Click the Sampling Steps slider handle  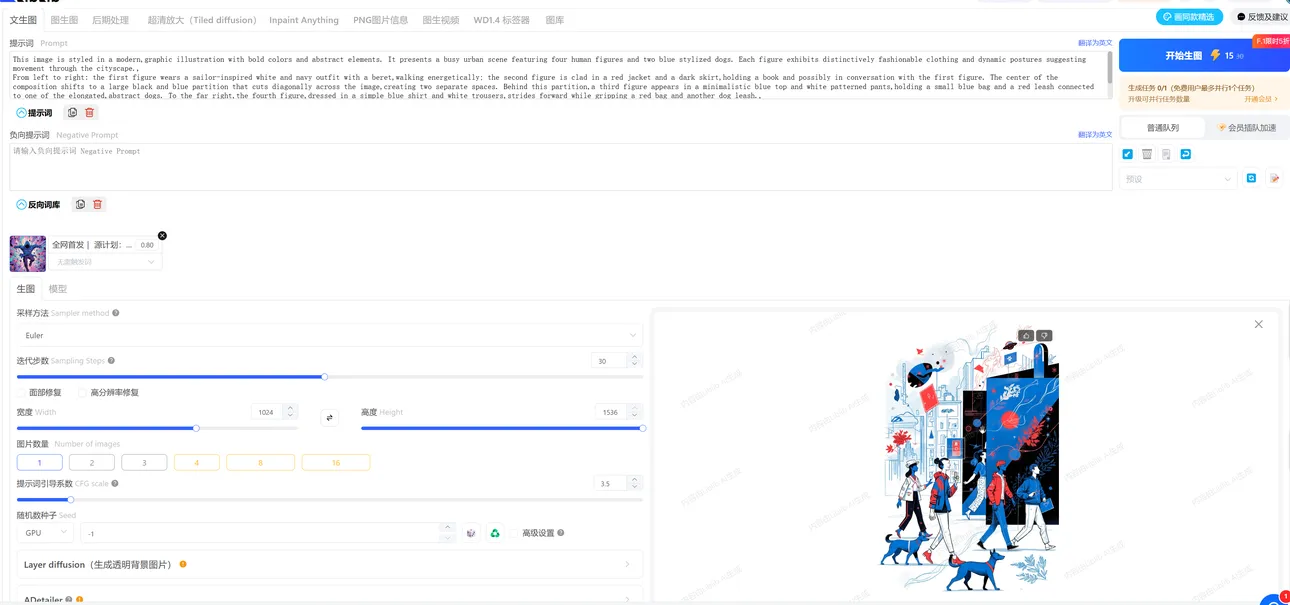(324, 377)
